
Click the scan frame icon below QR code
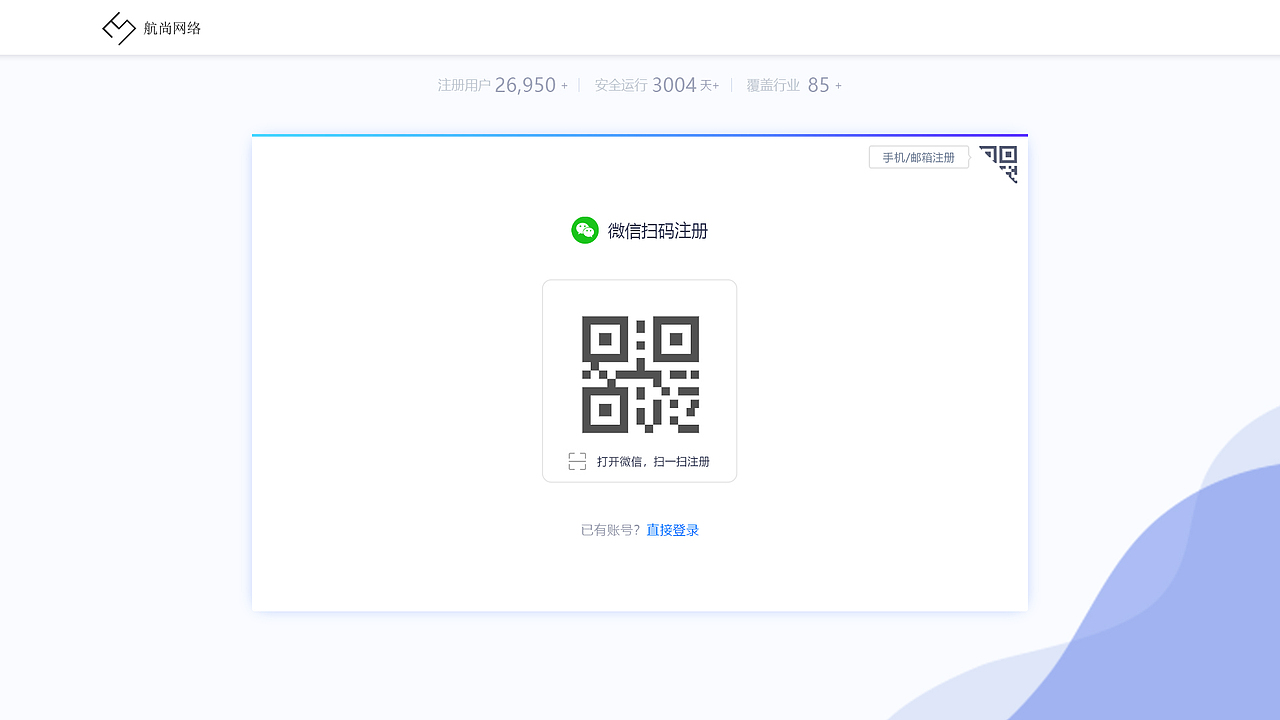(577, 461)
